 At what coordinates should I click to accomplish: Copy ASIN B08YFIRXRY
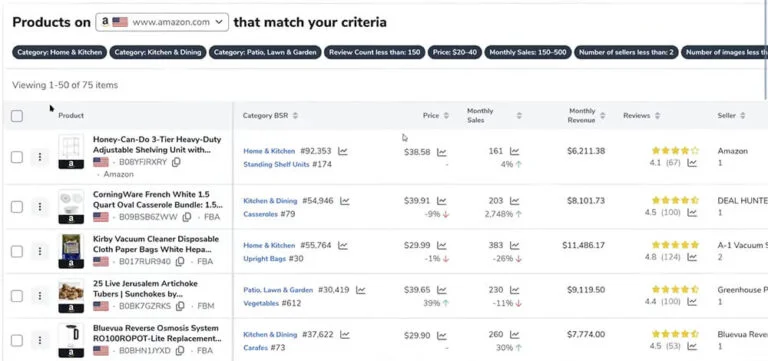[x=176, y=162]
